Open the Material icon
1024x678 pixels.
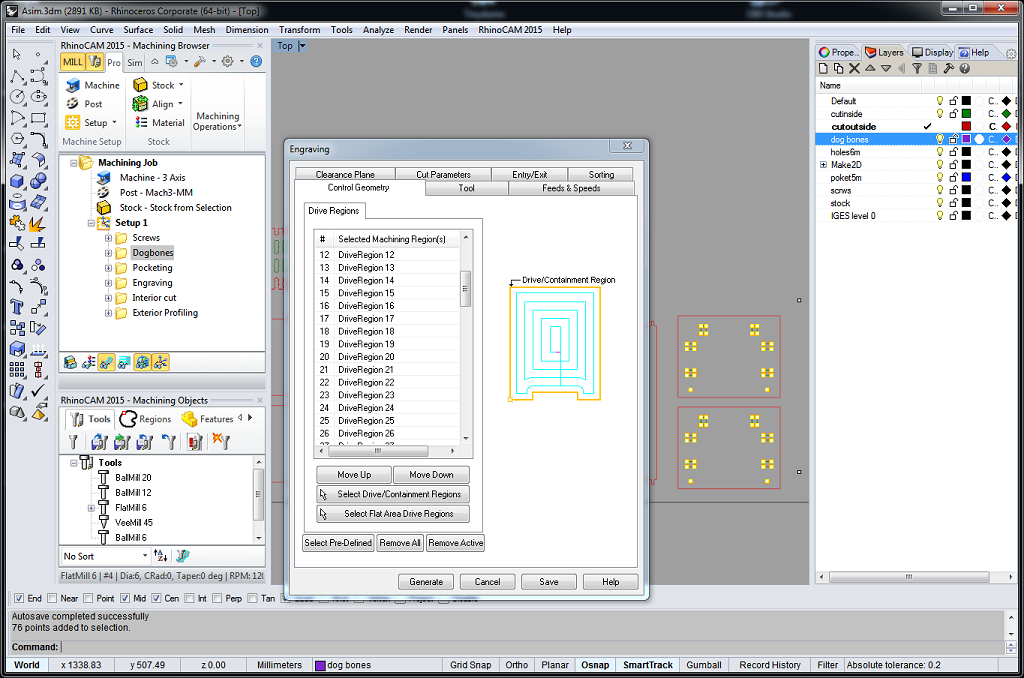[140, 122]
